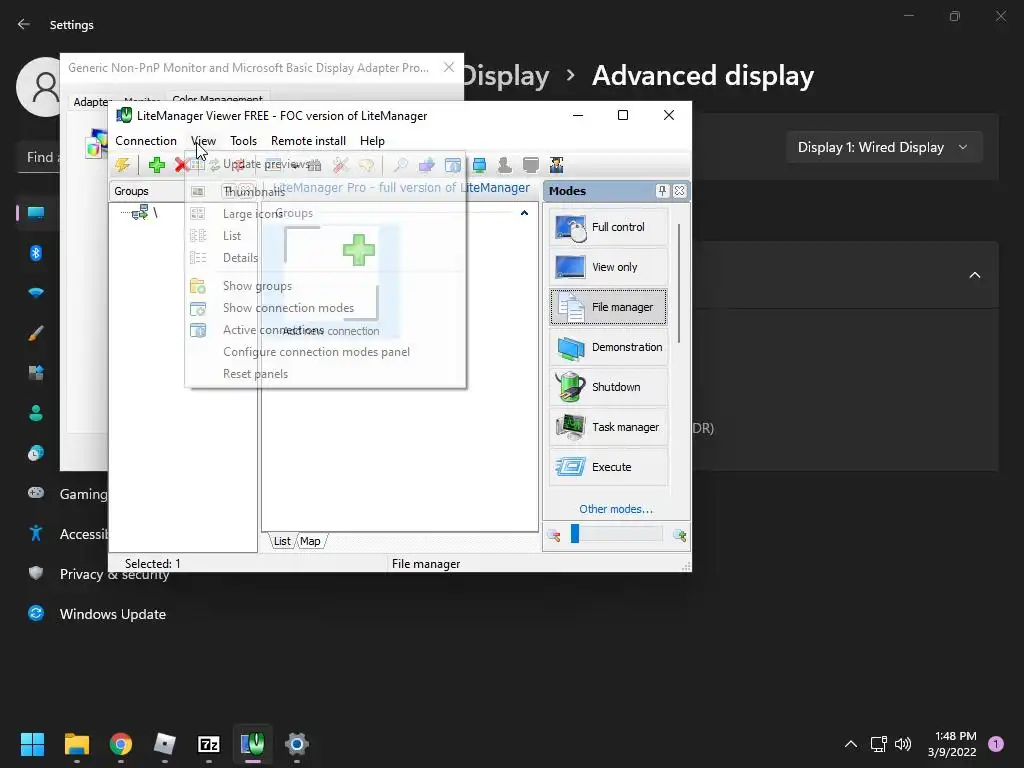Click Accounts person icon in Settings sidebar

tap(36, 413)
